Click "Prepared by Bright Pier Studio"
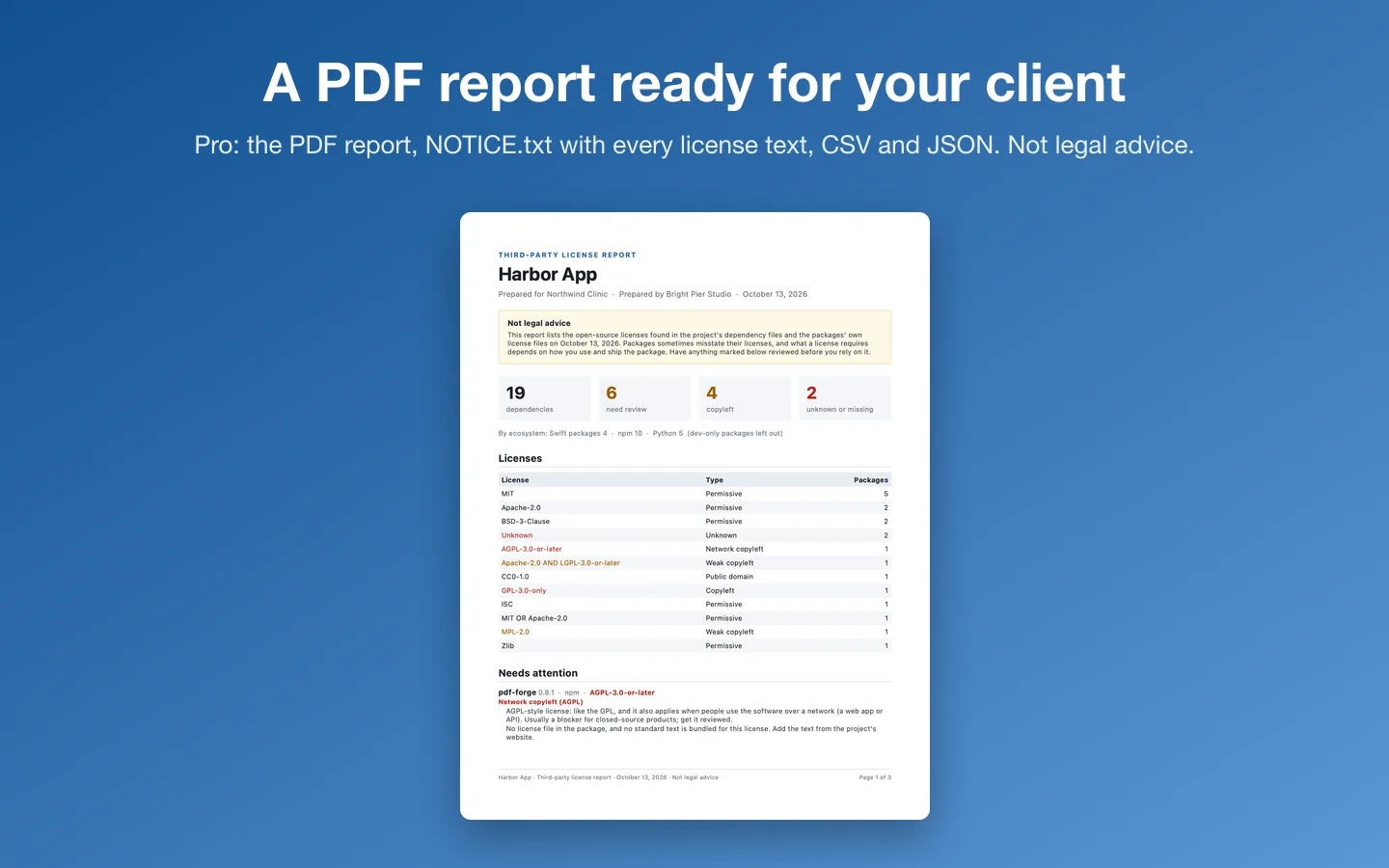This screenshot has width=1389, height=868. coord(675,294)
